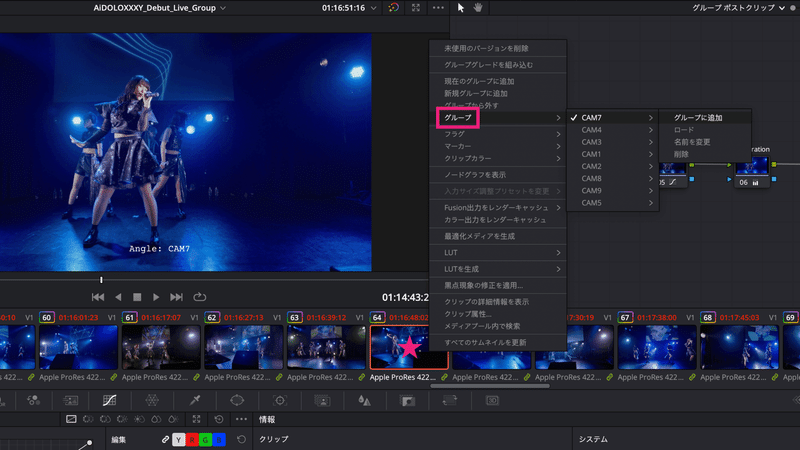800x450 pixels.
Task: Select clip 60 thumbnail
Action: [78, 347]
